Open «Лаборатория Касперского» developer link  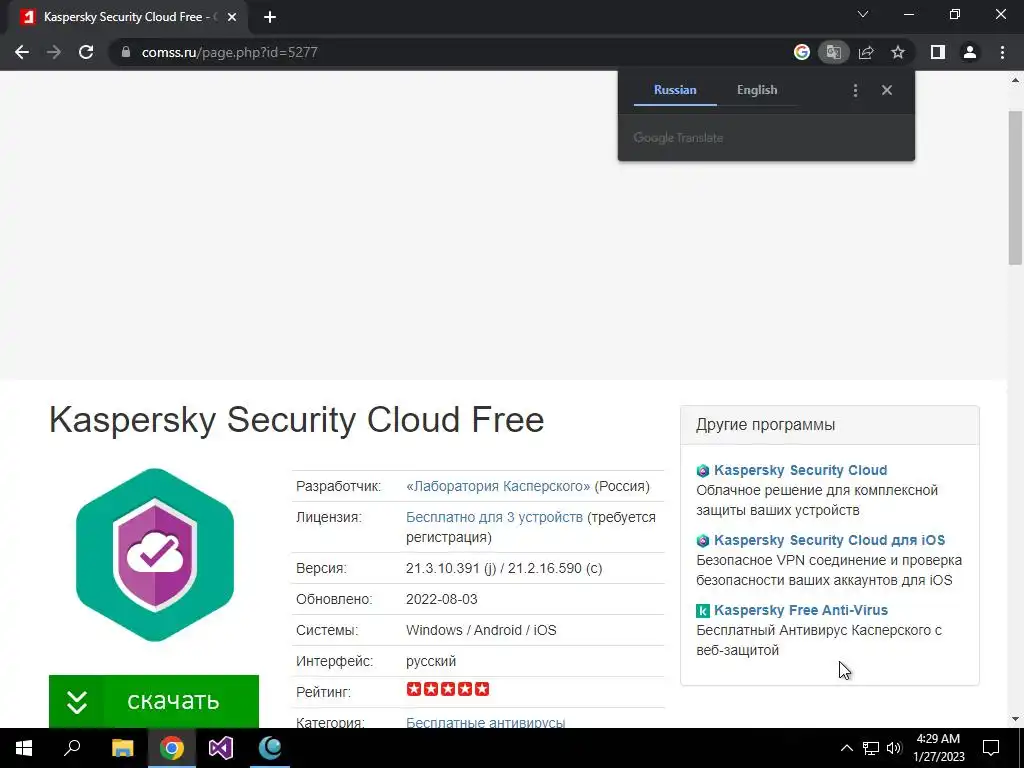tap(498, 487)
